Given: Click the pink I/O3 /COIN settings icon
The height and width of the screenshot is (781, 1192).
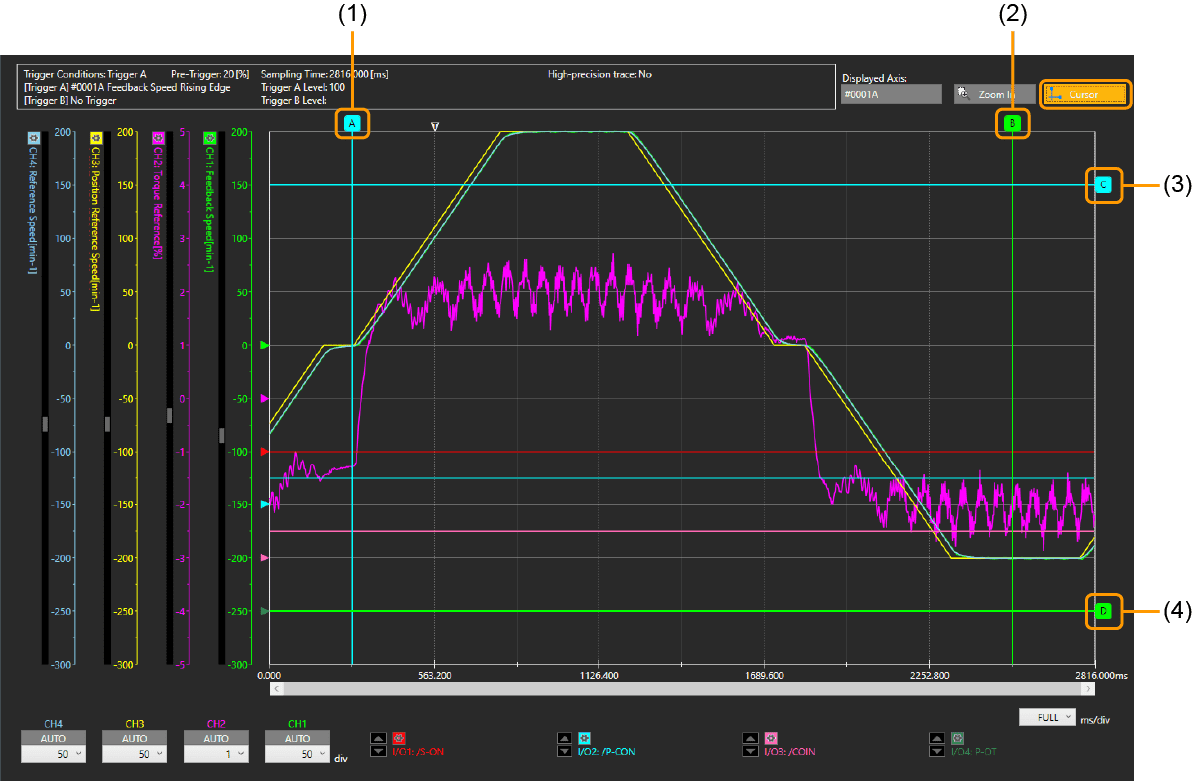Looking at the screenshot, I should click(772, 738).
